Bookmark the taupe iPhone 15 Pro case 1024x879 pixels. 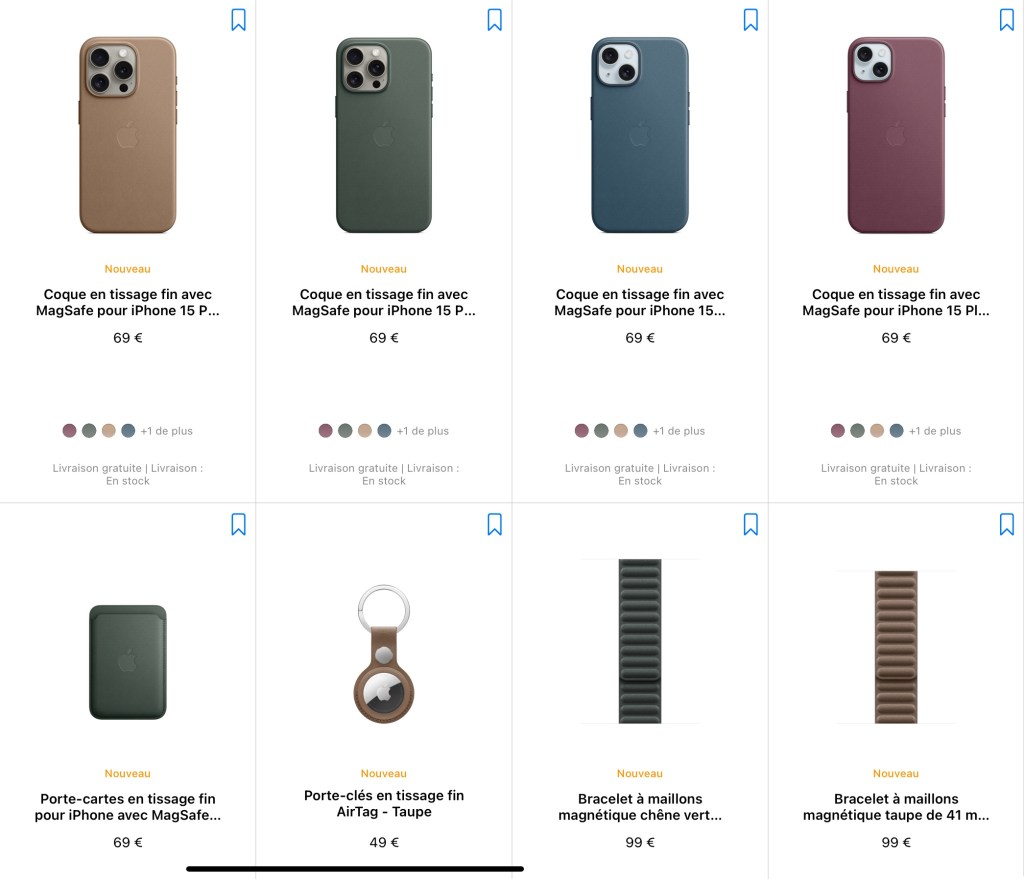point(238,20)
